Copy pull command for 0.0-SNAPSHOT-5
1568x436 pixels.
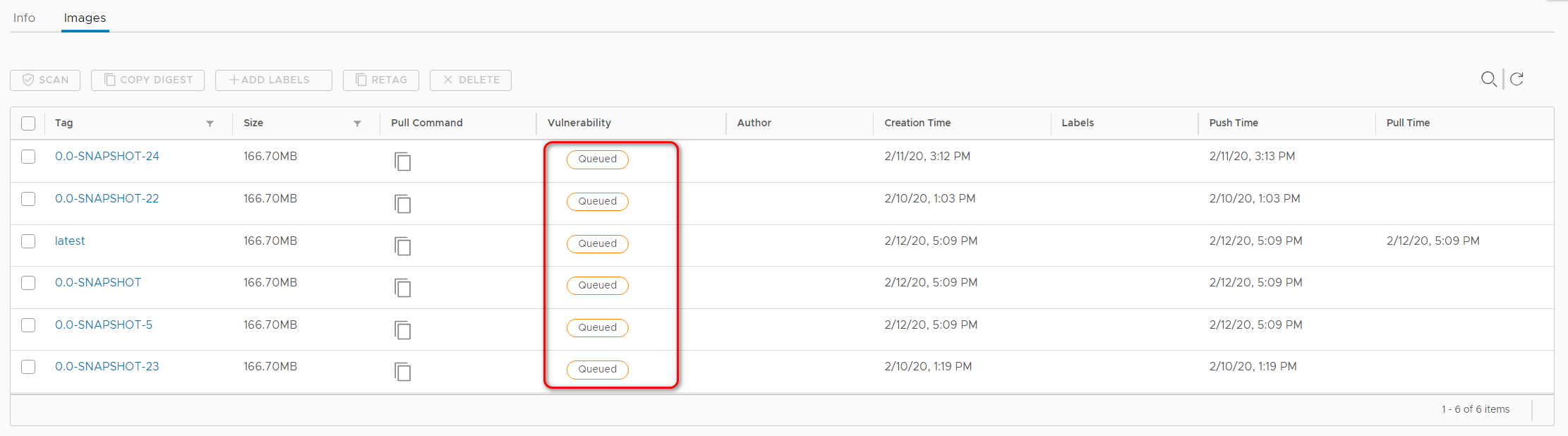(402, 330)
